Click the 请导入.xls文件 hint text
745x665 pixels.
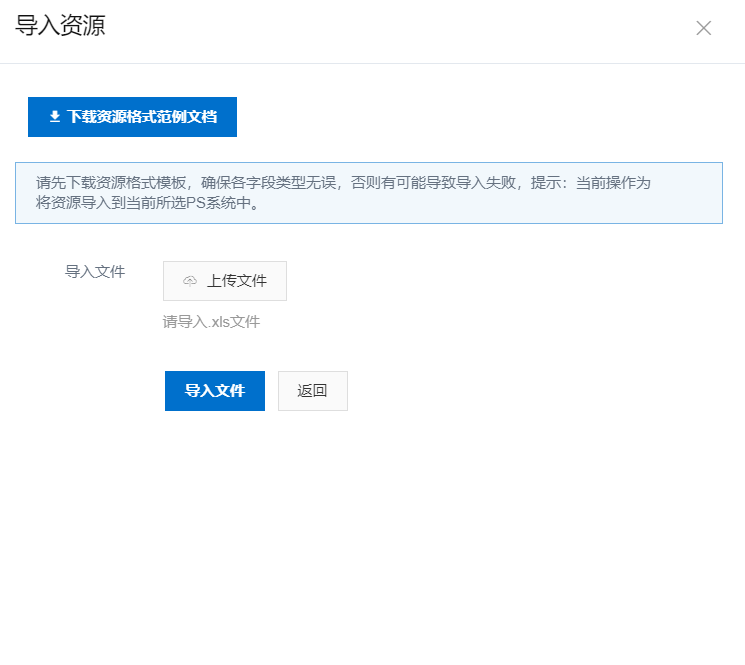[211, 322]
